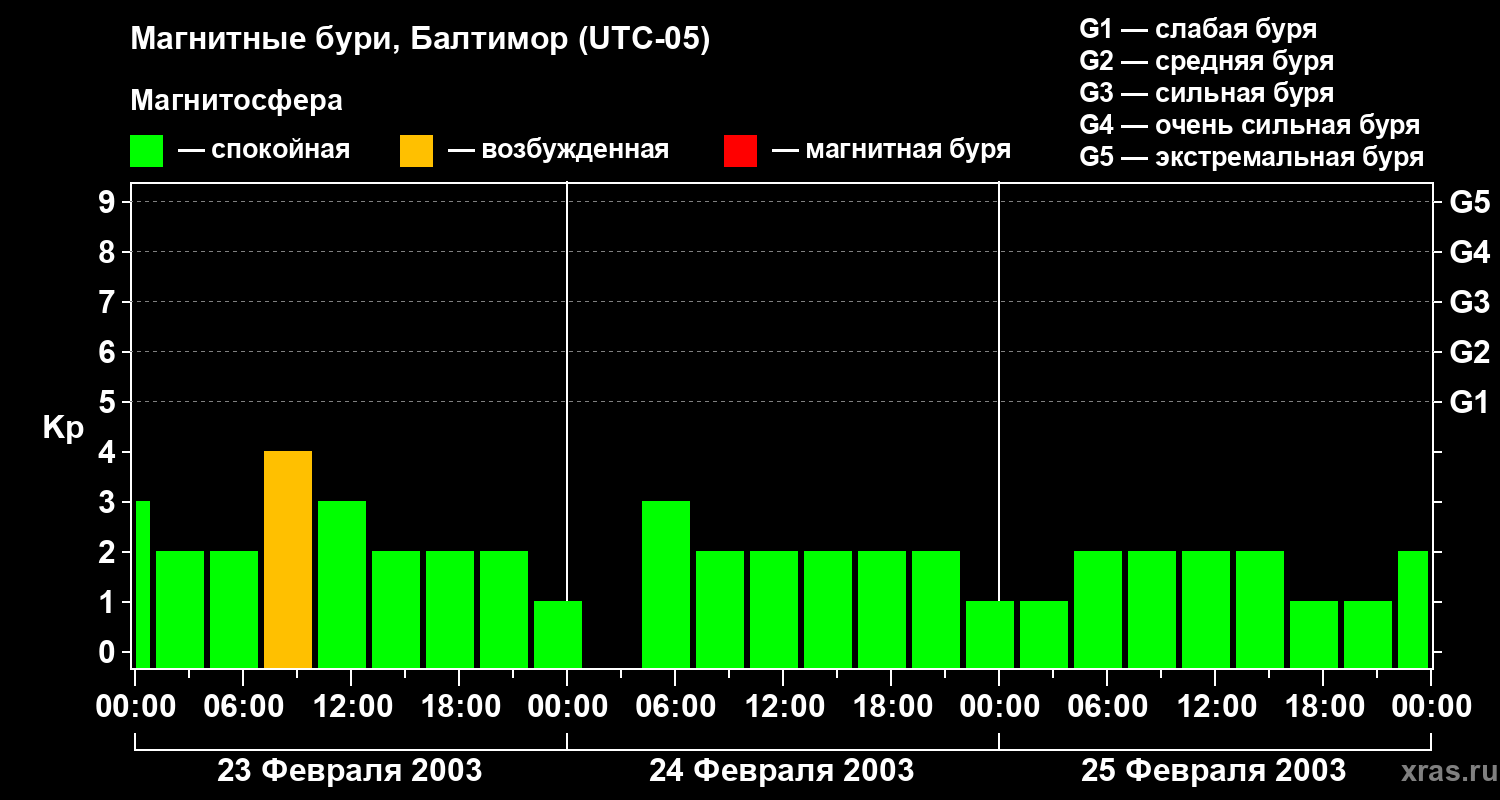Click the right axis label G3

[x=1469, y=302]
